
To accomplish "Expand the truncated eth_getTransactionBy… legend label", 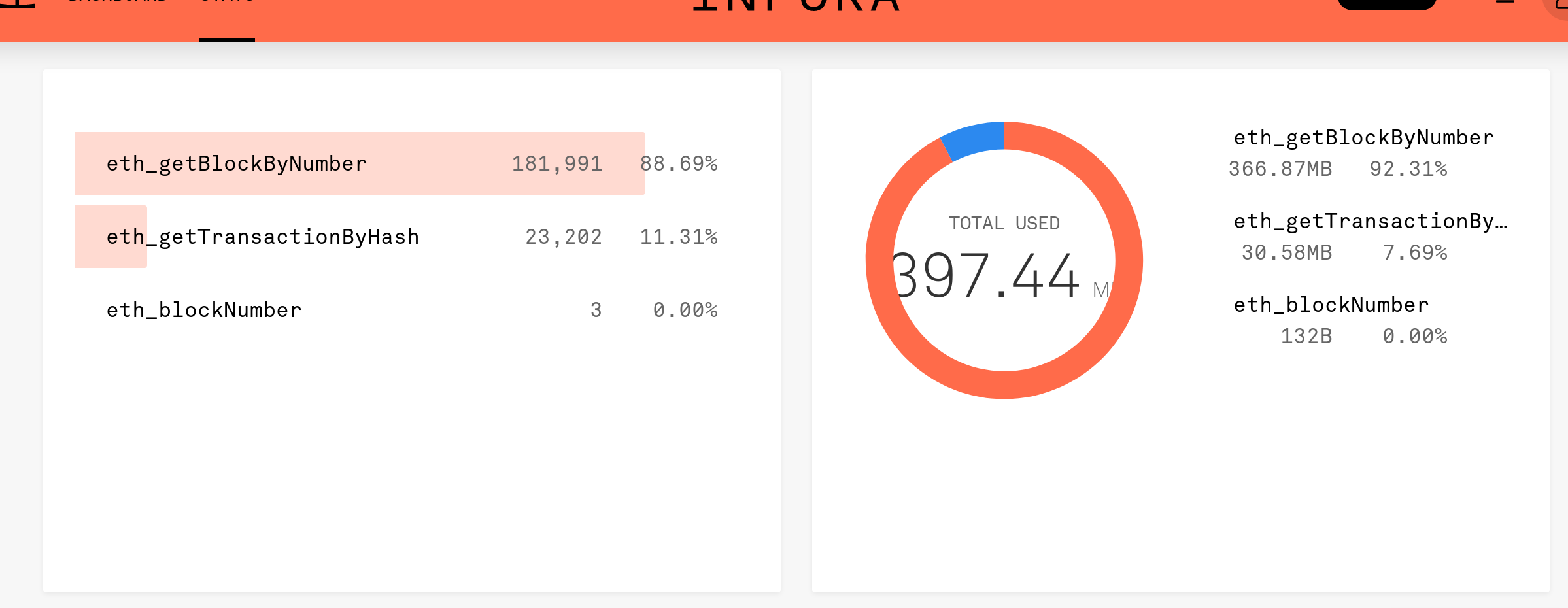I will coord(1371,221).
